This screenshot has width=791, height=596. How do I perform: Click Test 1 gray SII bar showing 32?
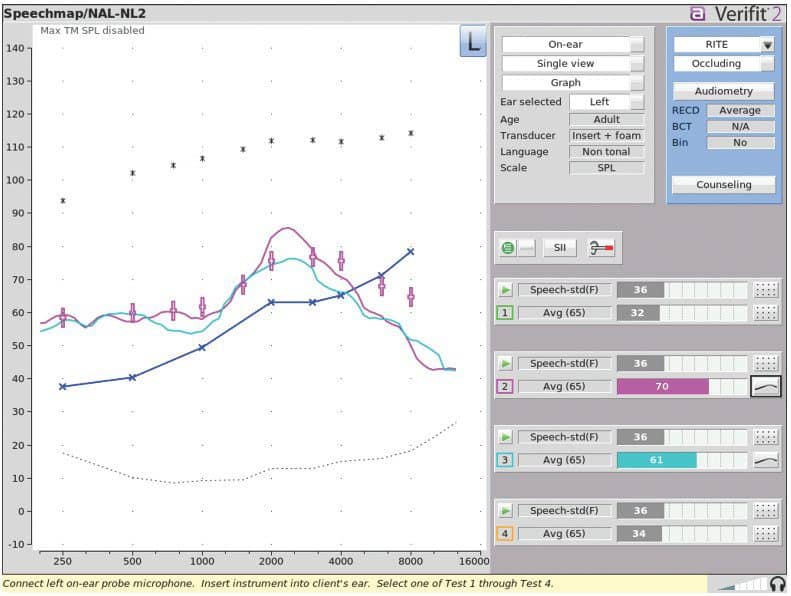coord(638,313)
